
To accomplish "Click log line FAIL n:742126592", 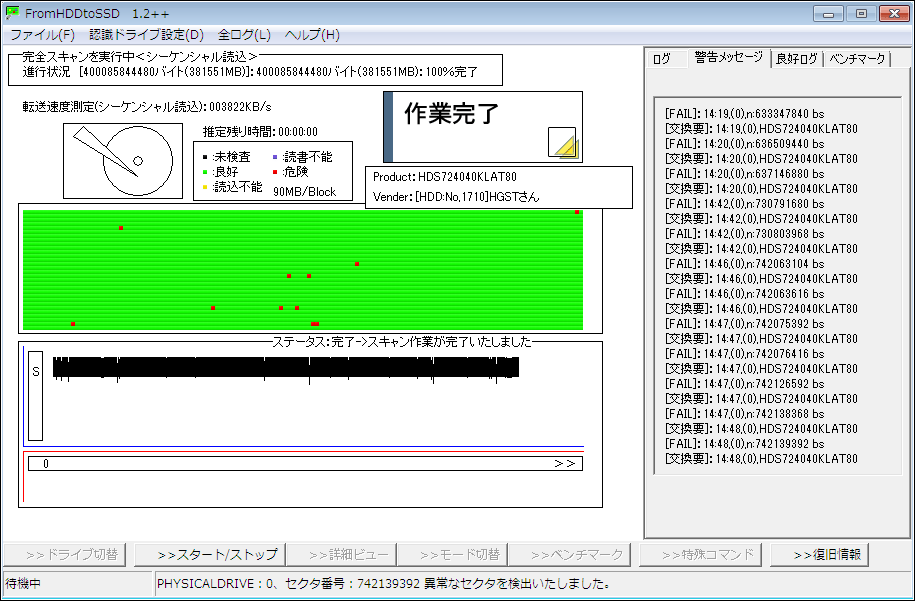I will [745, 384].
